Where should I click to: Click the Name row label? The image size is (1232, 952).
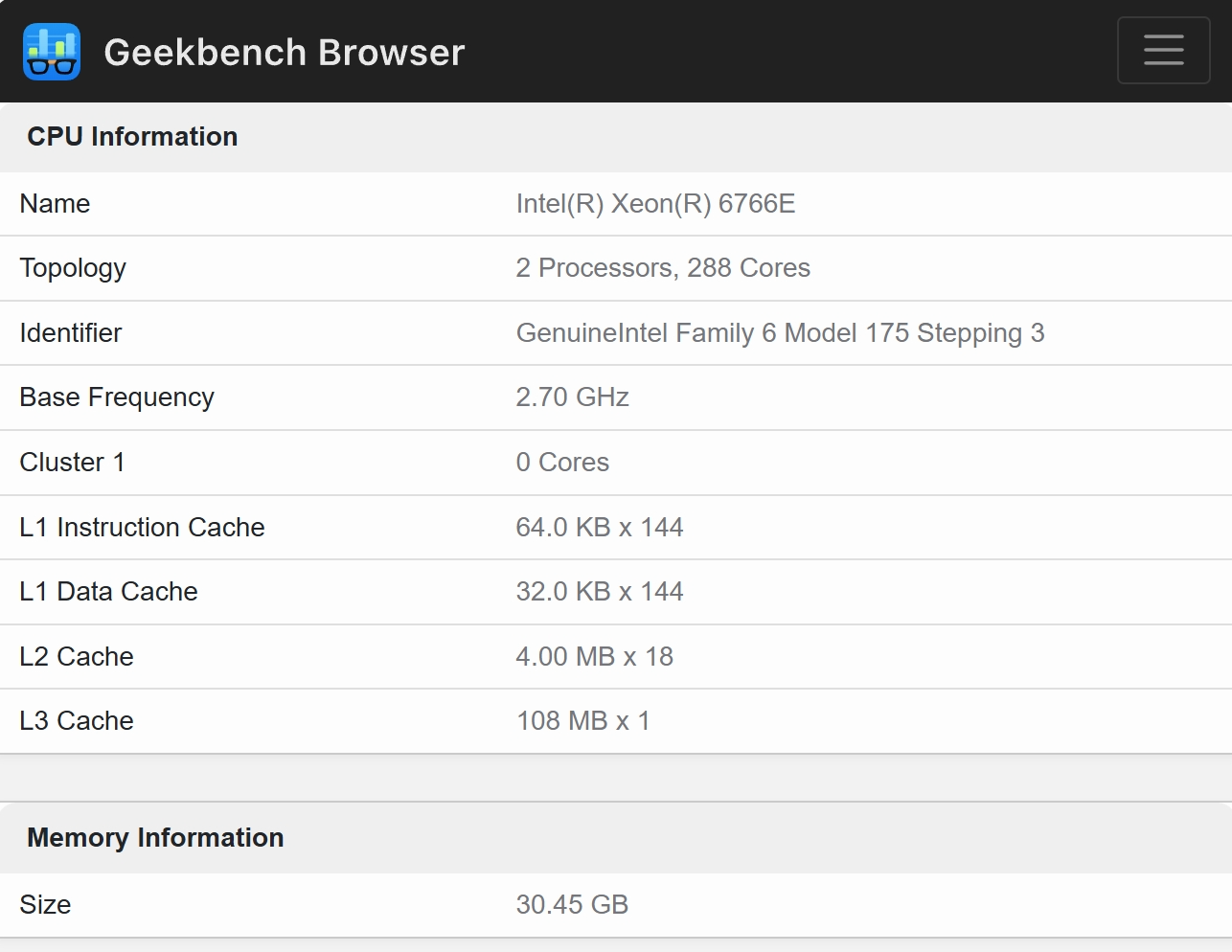coord(55,204)
